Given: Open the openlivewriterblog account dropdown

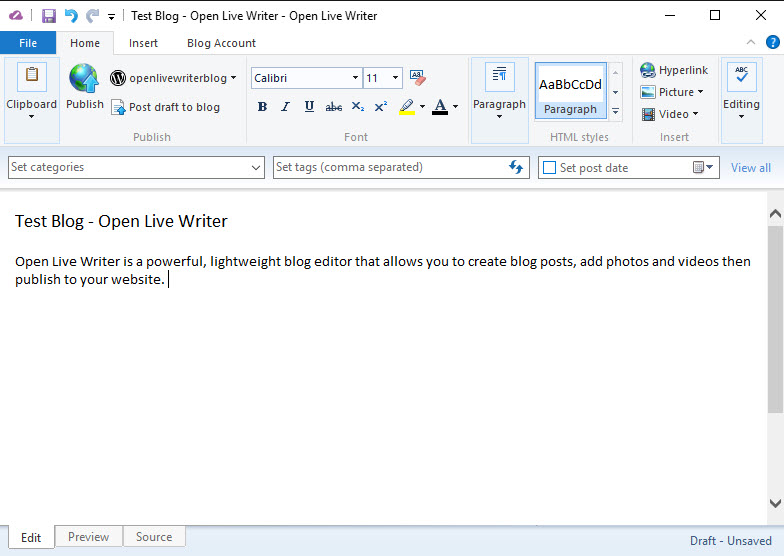Looking at the screenshot, I should 234,78.
